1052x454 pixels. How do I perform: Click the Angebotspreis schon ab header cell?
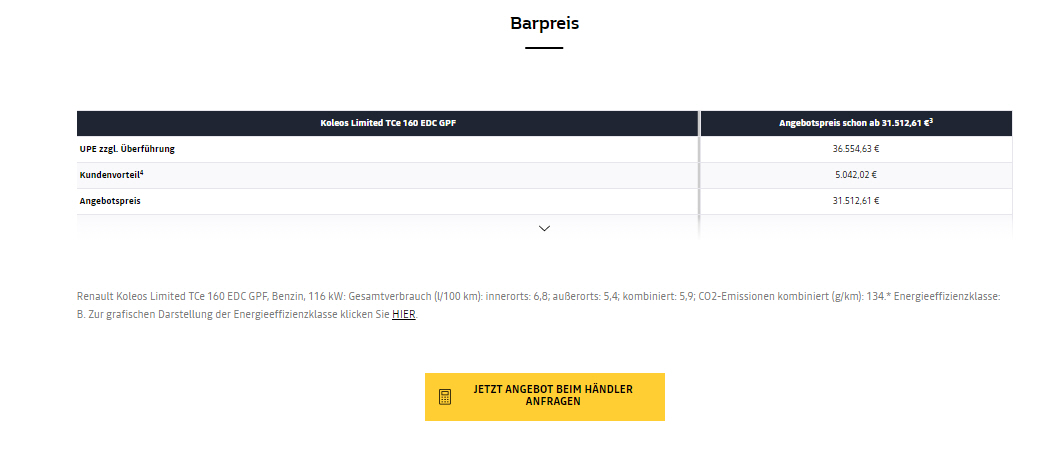(x=855, y=123)
